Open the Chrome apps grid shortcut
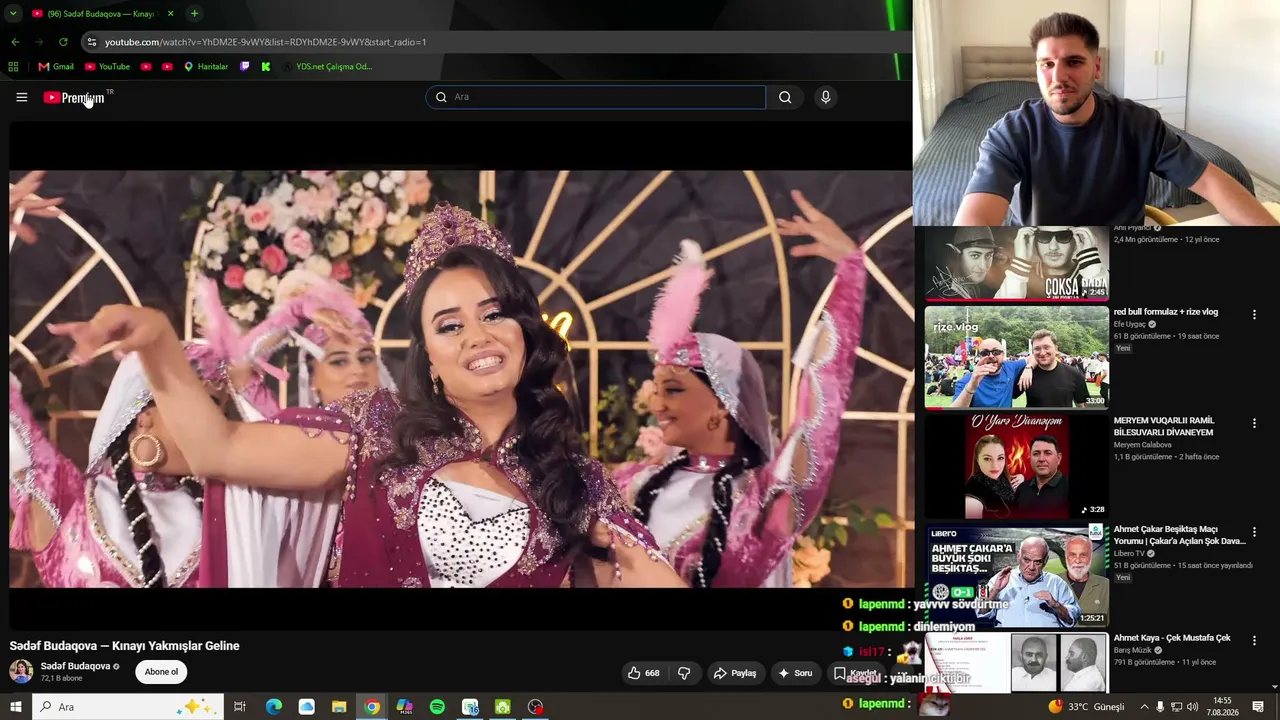 13,67
